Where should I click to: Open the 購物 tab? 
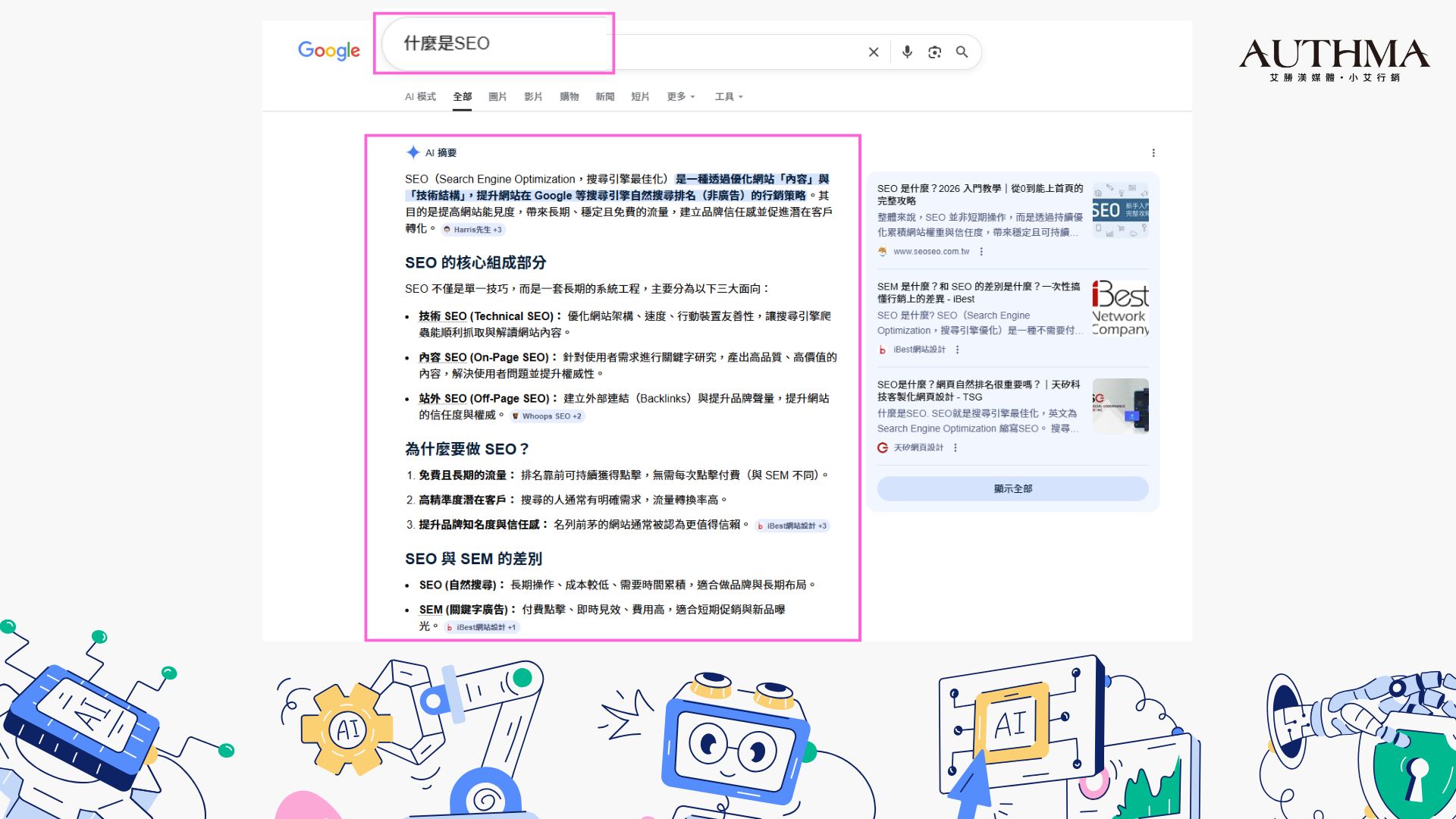coord(570,96)
